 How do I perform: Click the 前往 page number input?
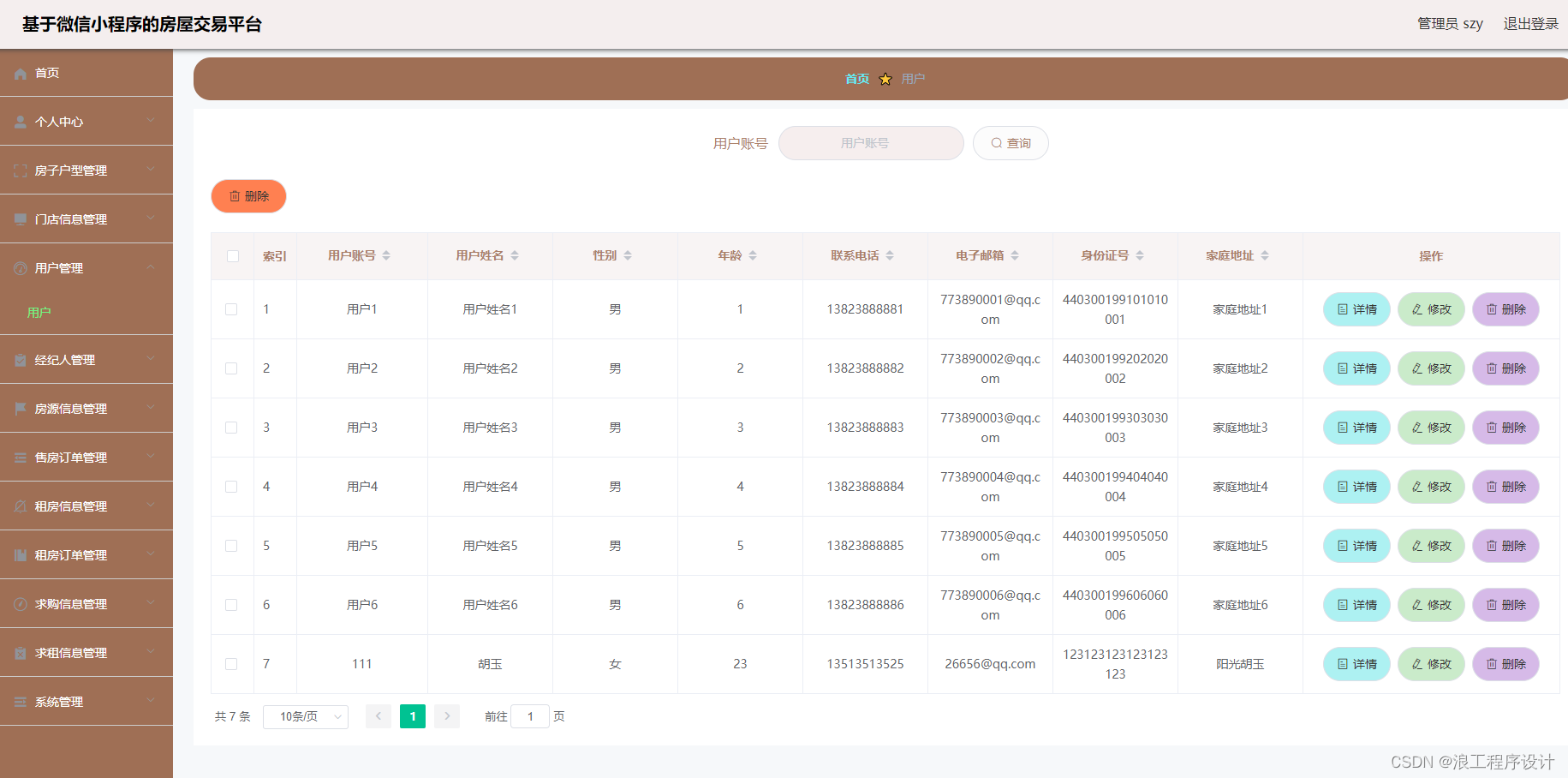click(x=530, y=716)
